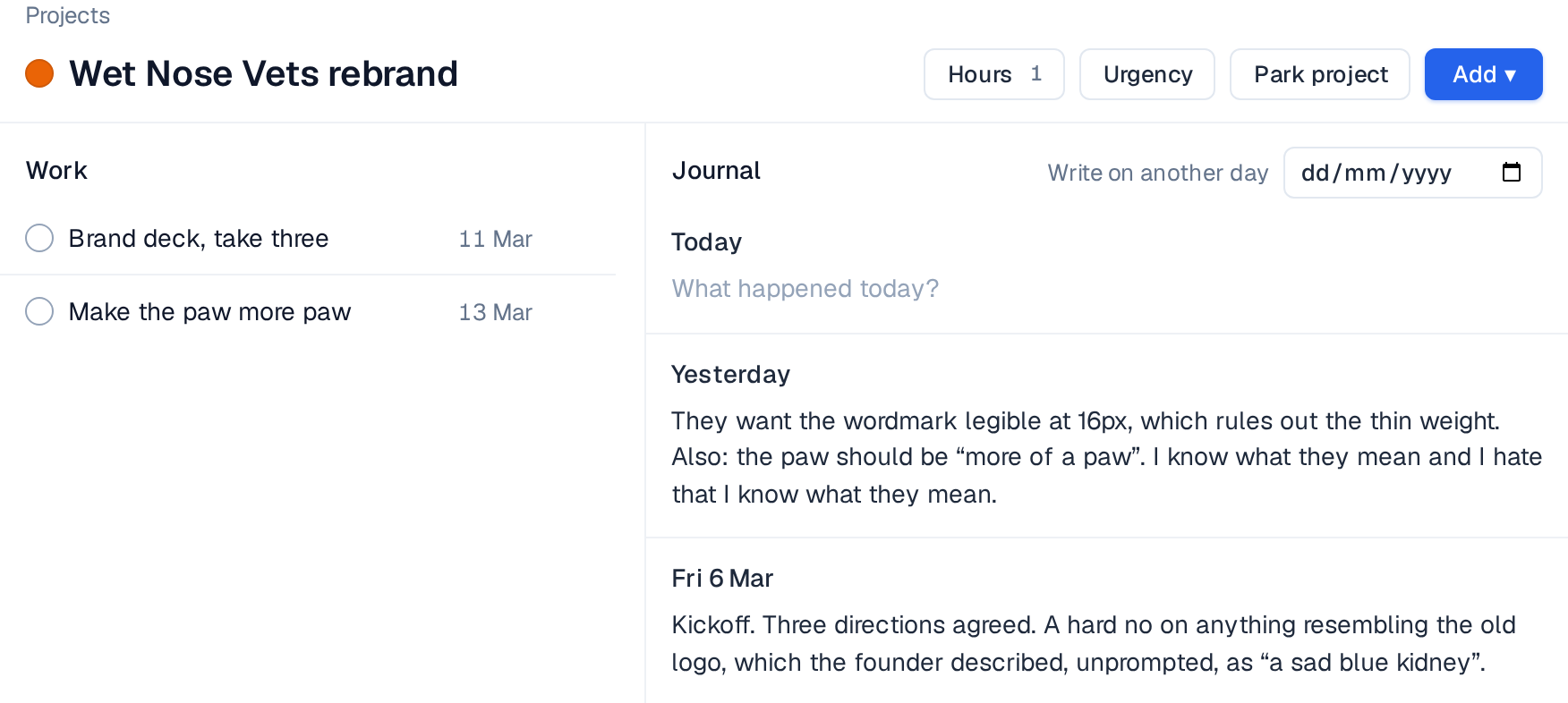
Task: Open the Hours panel
Action: coord(993,74)
